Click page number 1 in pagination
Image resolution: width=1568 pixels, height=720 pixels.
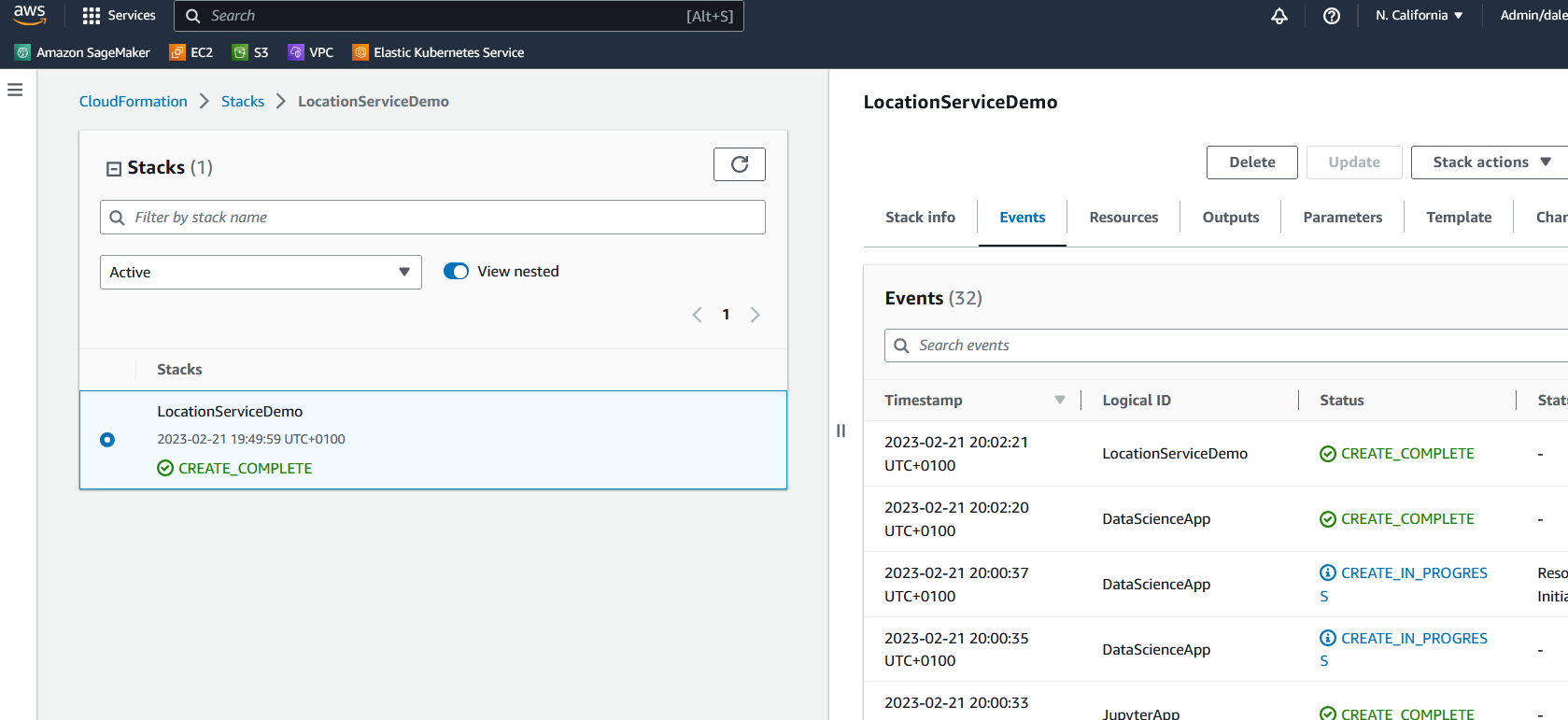(x=726, y=315)
